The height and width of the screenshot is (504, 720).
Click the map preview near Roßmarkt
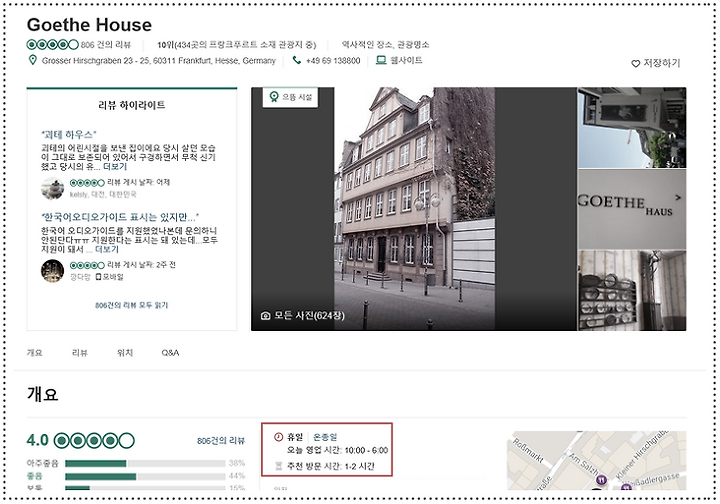pos(596,460)
